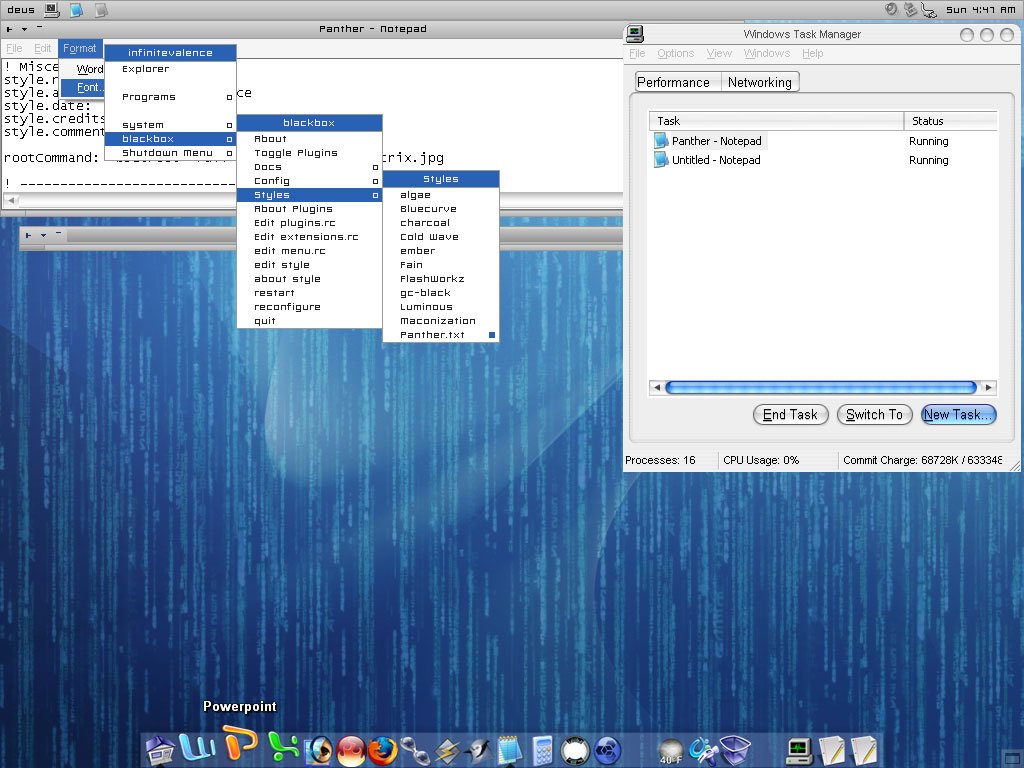Launch the green Excel dock icon

pos(283,748)
